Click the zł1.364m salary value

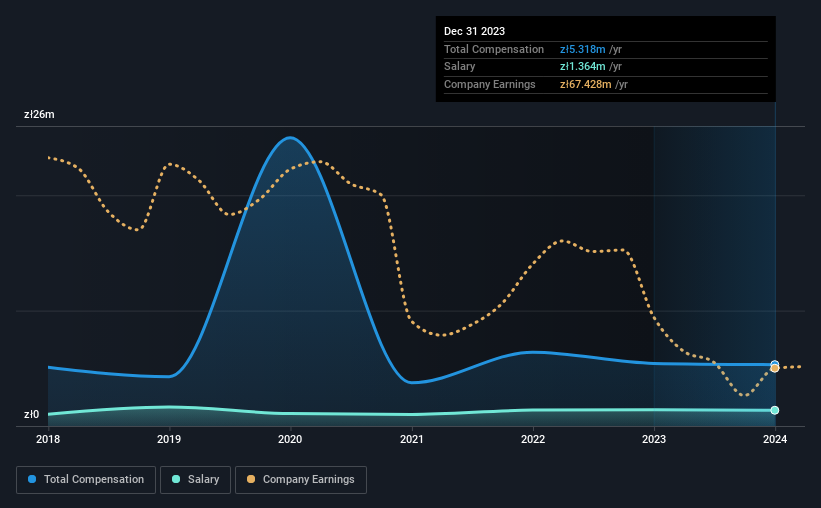pyautogui.click(x=583, y=67)
